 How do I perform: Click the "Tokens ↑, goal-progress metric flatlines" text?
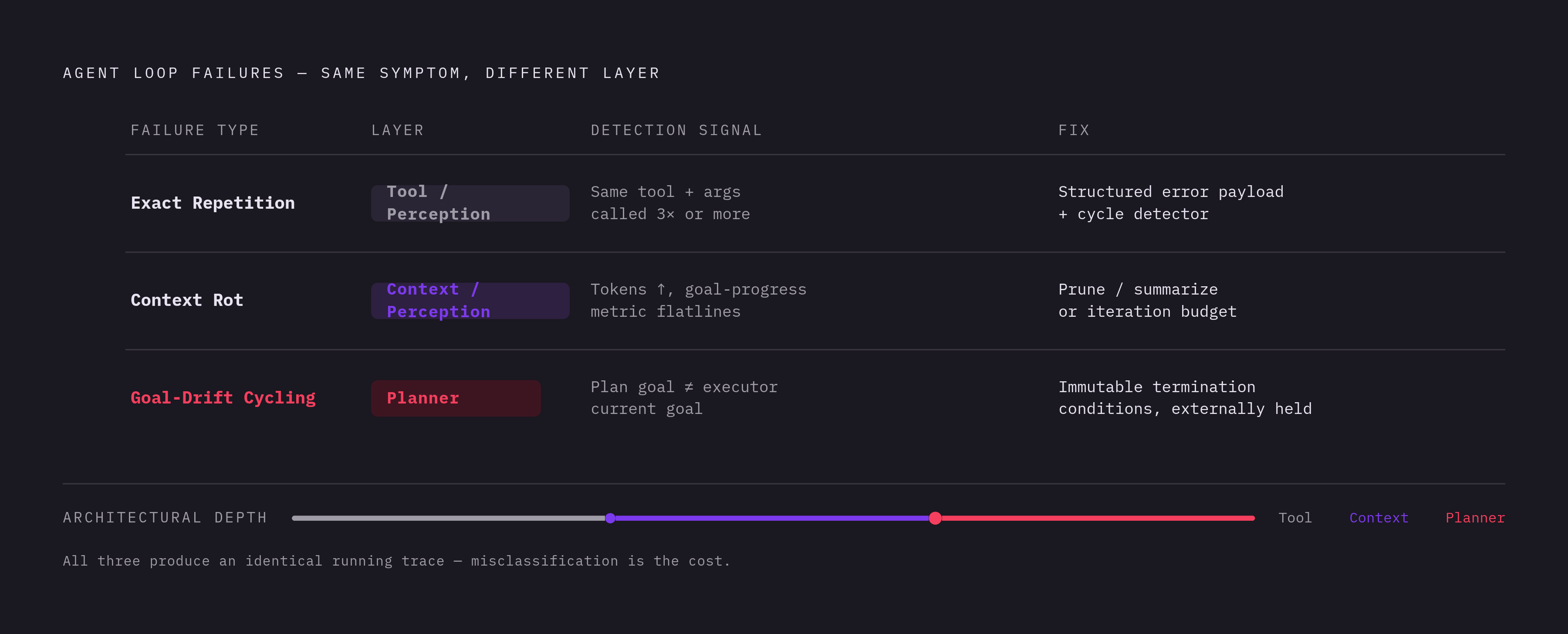click(x=698, y=300)
